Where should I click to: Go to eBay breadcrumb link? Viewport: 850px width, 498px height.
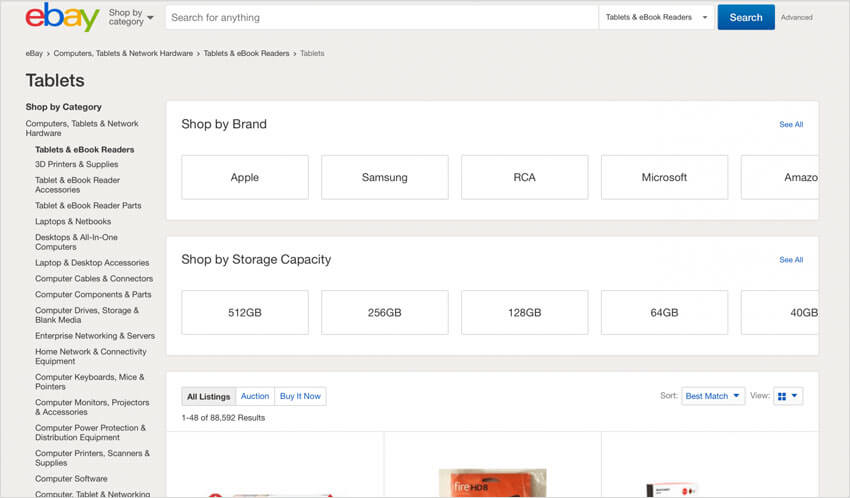pos(34,53)
